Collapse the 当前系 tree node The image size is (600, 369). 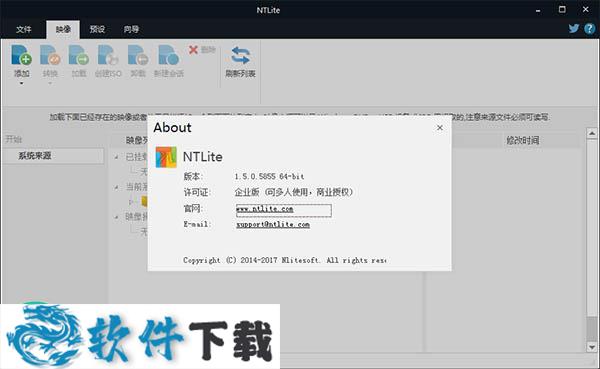tap(117, 187)
